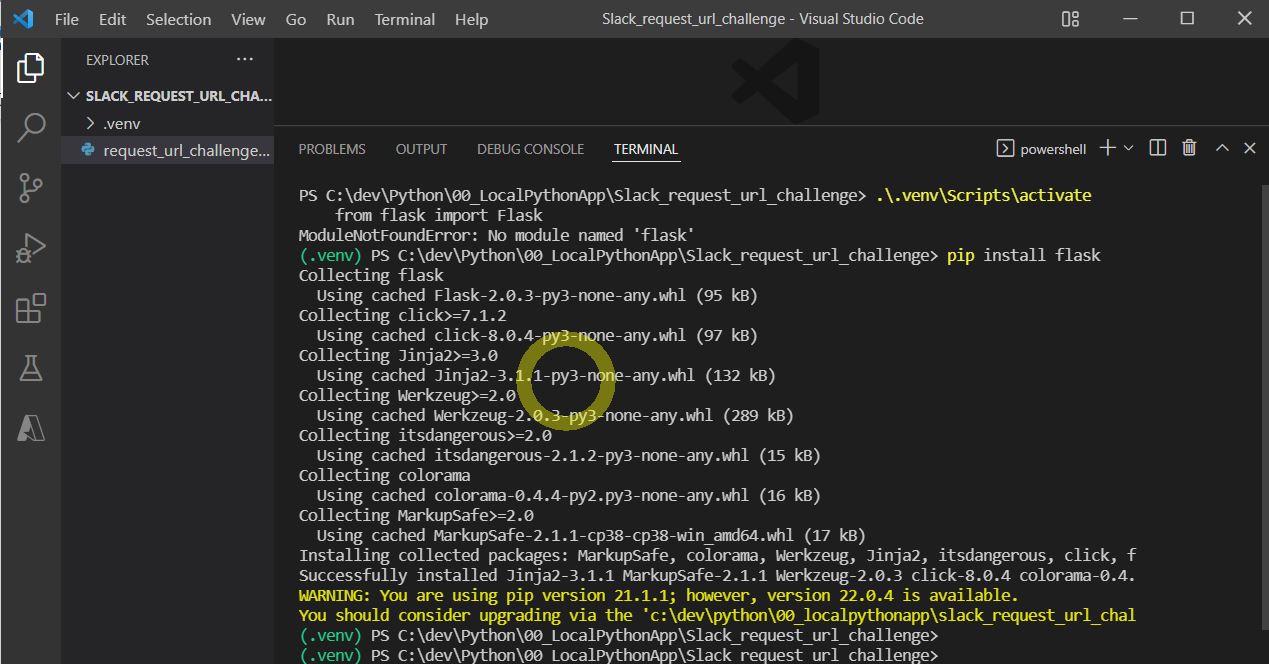Viewport: 1269px width, 664px height.
Task: Switch to the PROBLEMS tab
Action: (332, 149)
